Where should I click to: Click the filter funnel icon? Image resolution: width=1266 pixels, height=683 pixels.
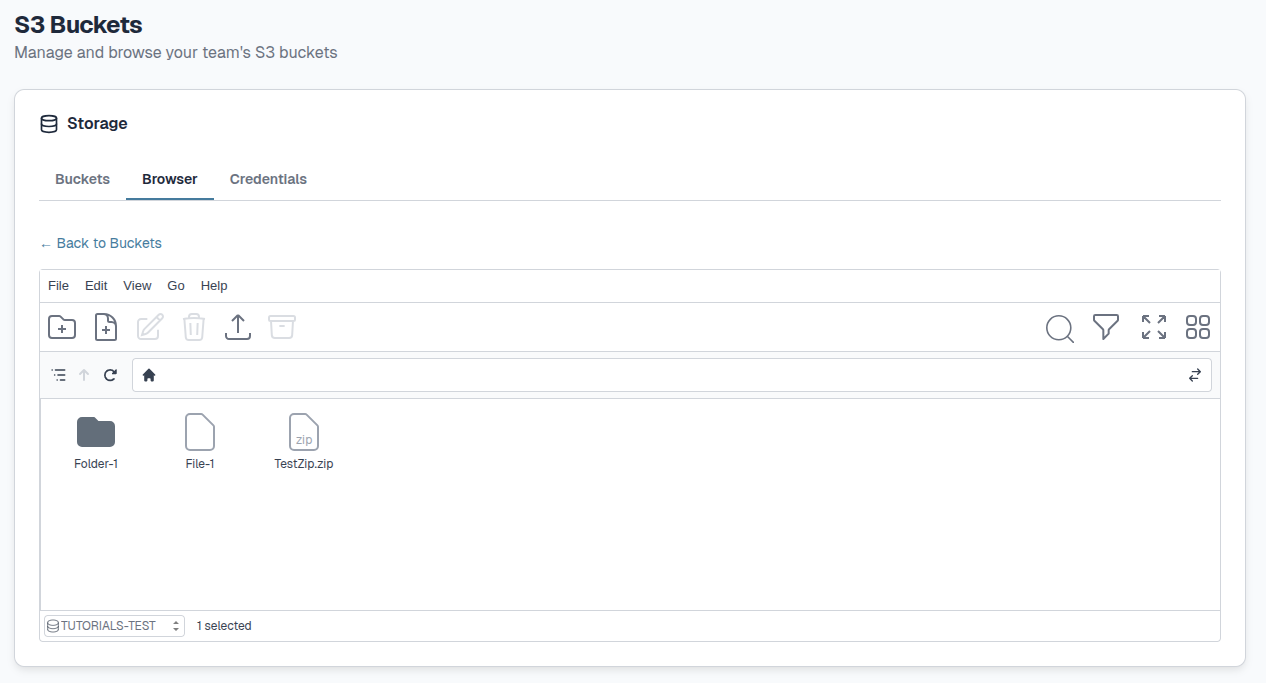click(1105, 327)
